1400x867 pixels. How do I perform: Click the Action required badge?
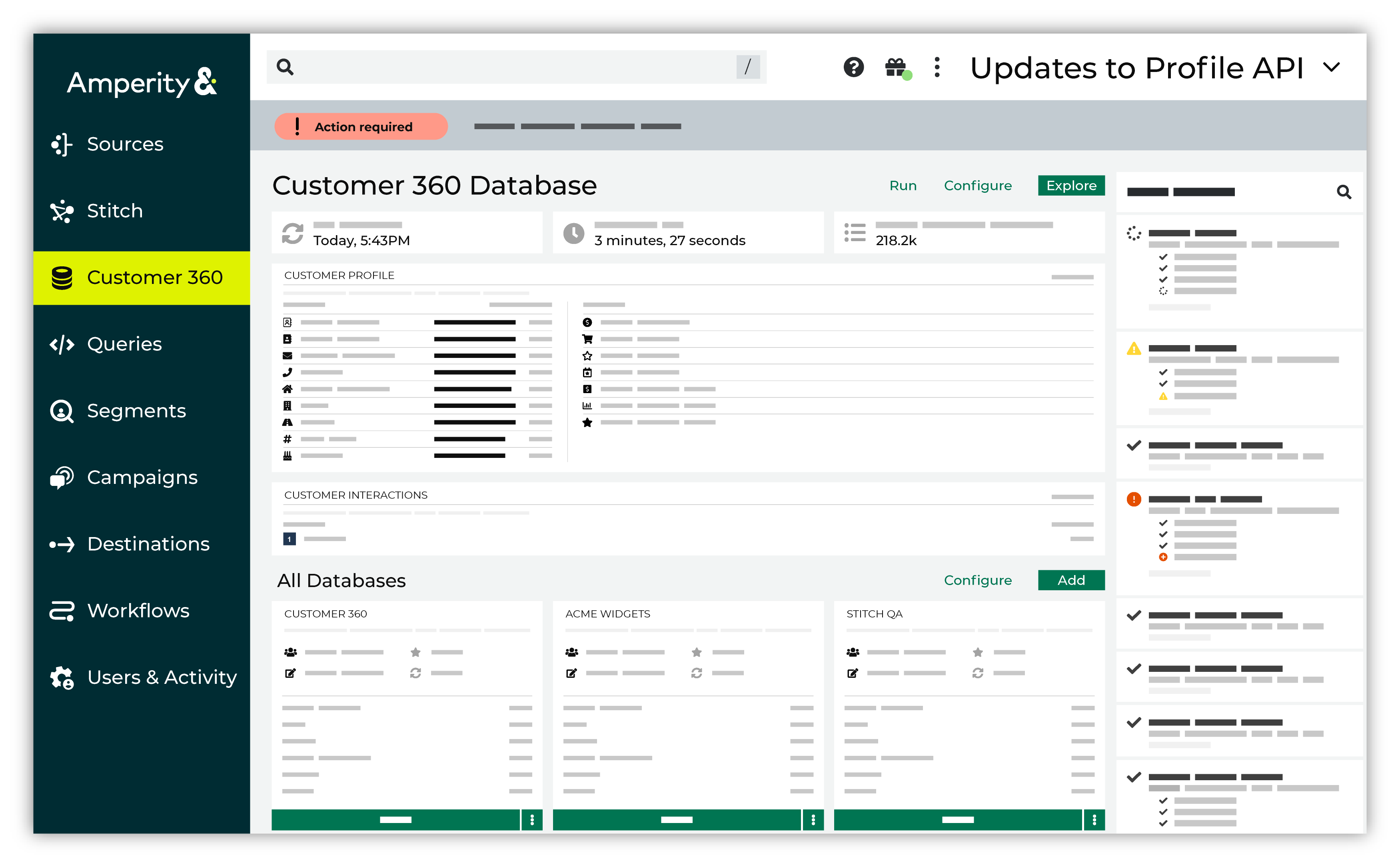pyautogui.click(x=361, y=126)
